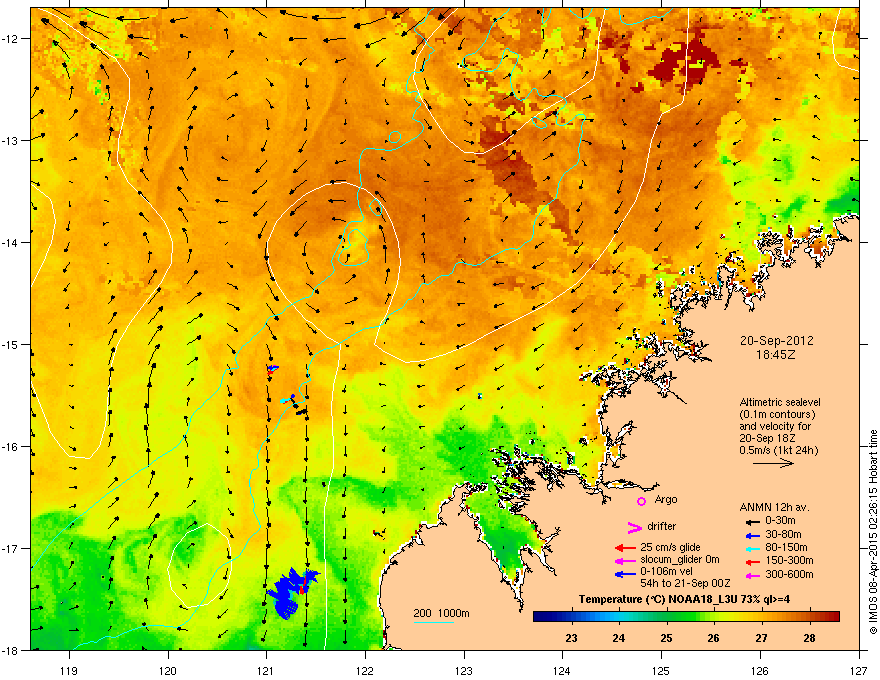Click the drifter legend label
Screen dimensions: 880x680
click(x=662, y=526)
